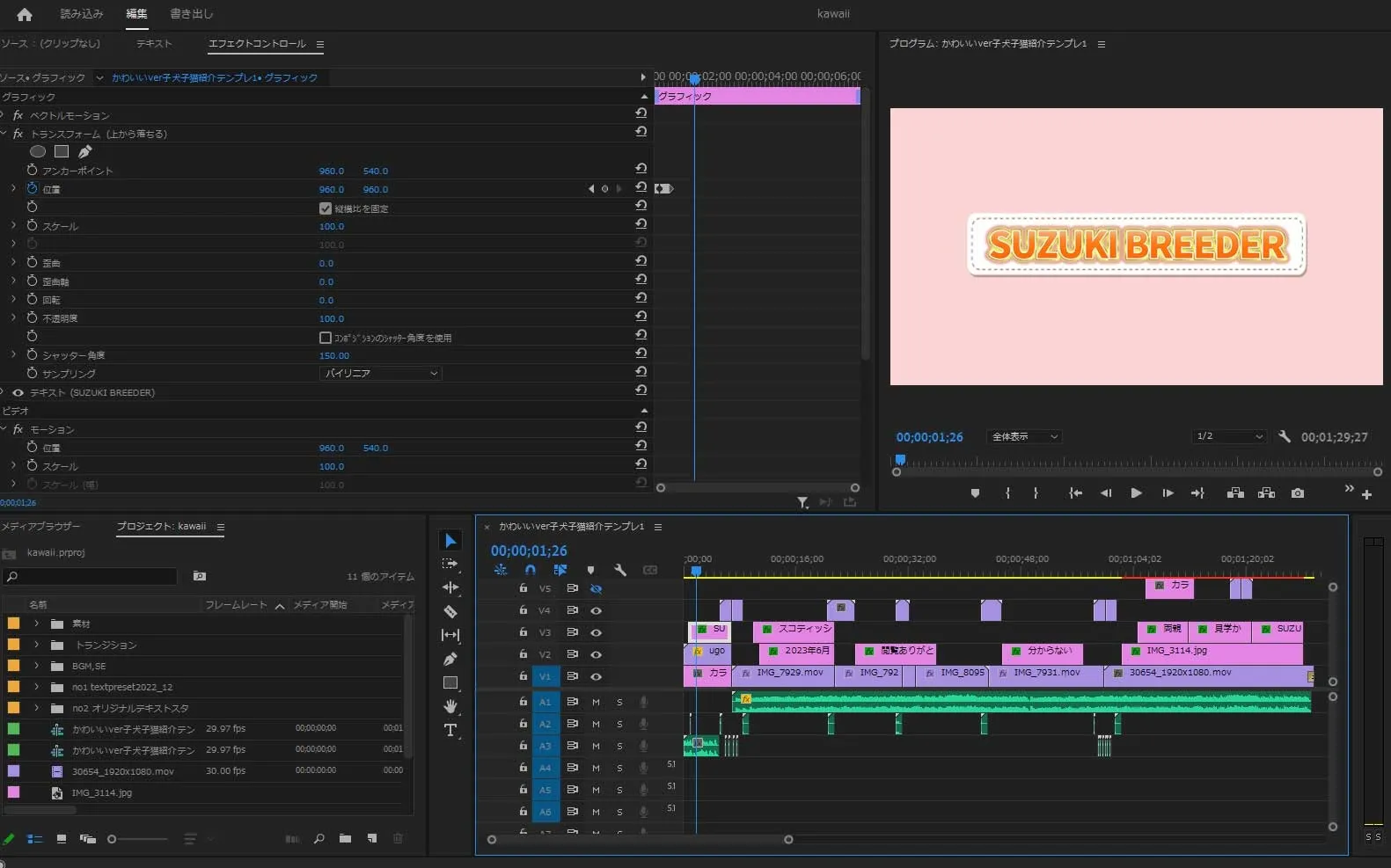This screenshot has width=1391, height=868.
Task: Expand the 素材 folder in project panel
Action: [36, 624]
